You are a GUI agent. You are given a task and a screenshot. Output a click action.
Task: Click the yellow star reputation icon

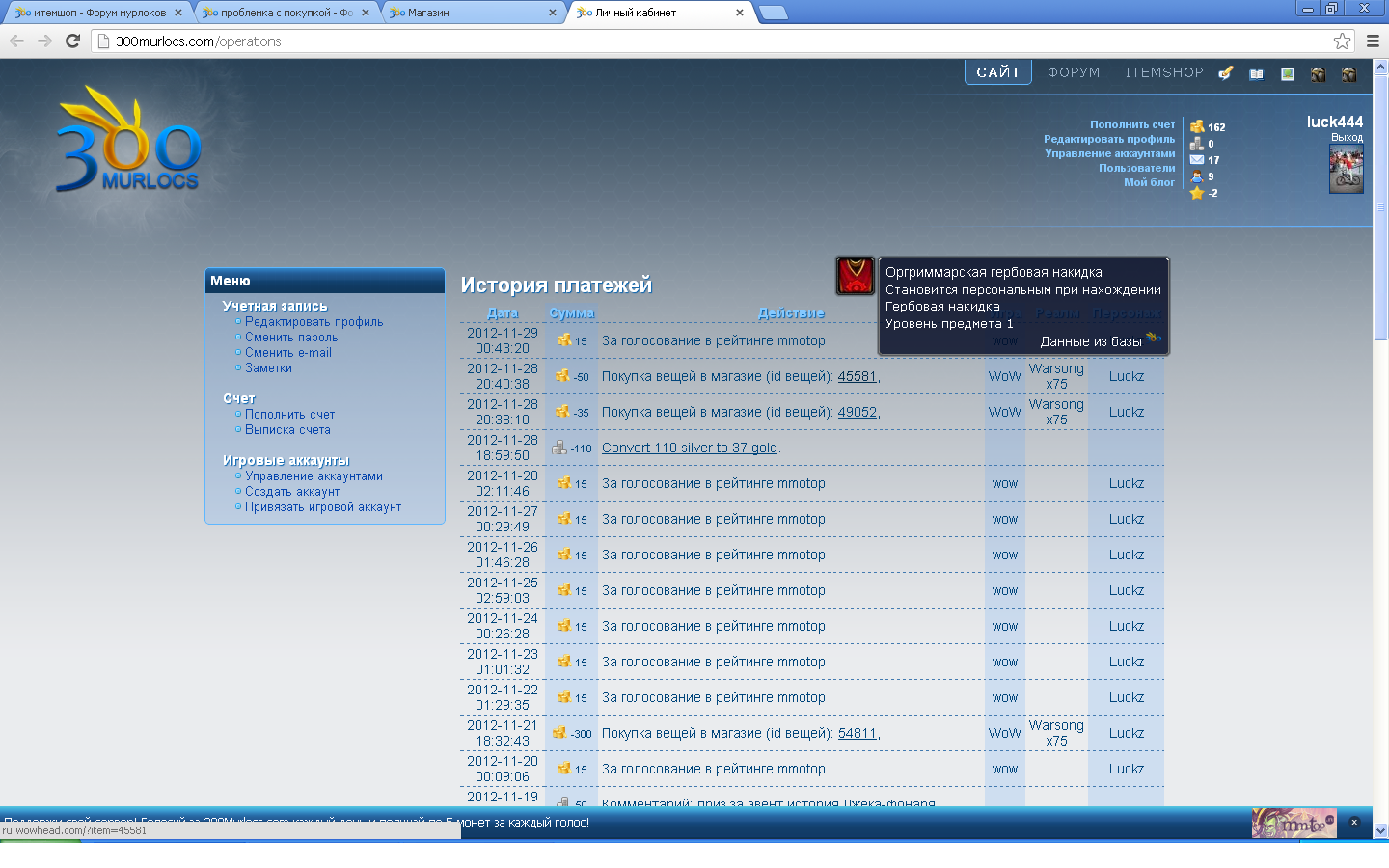pos(1197,193)
